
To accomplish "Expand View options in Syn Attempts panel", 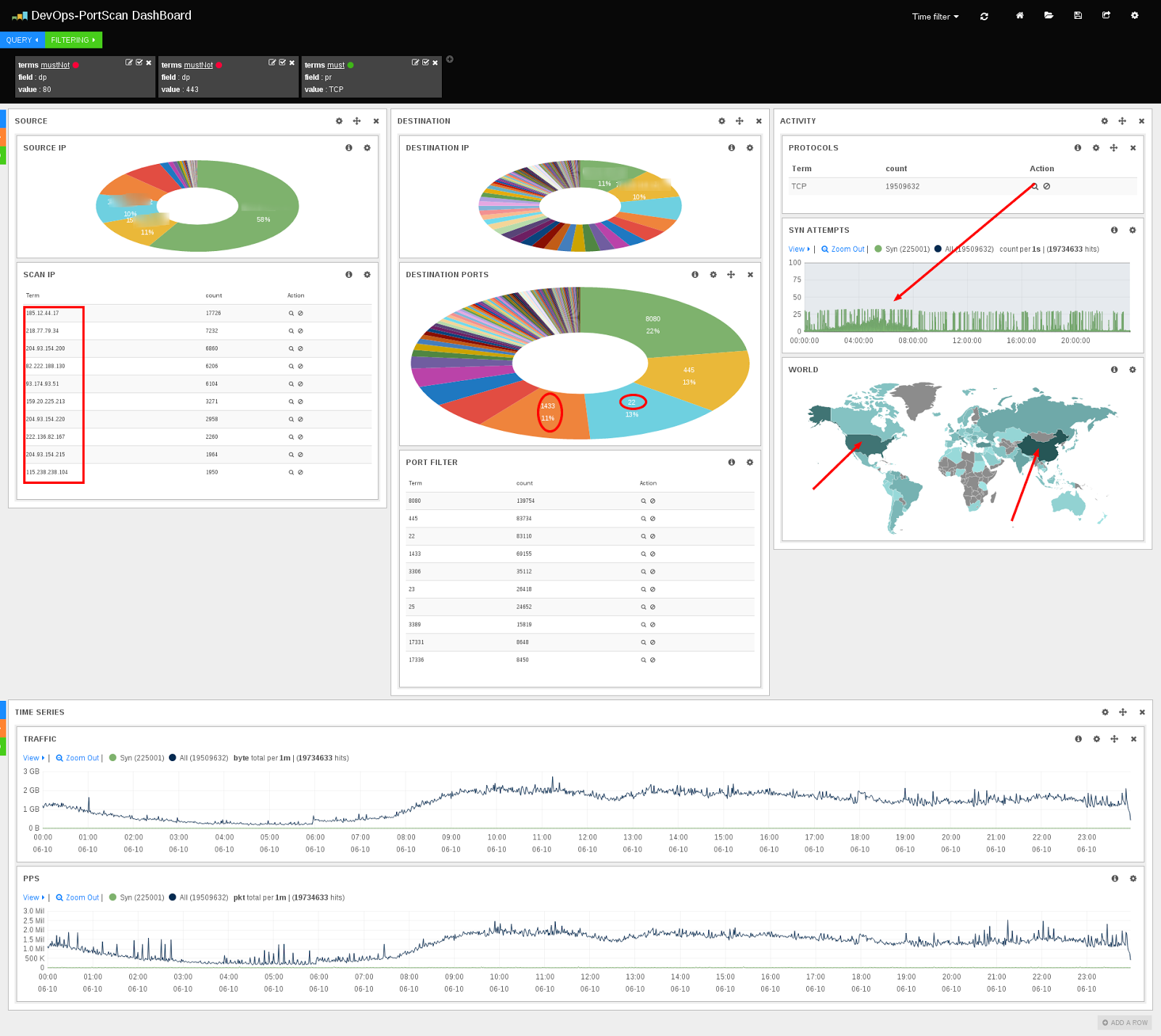I will coord(799,250).
